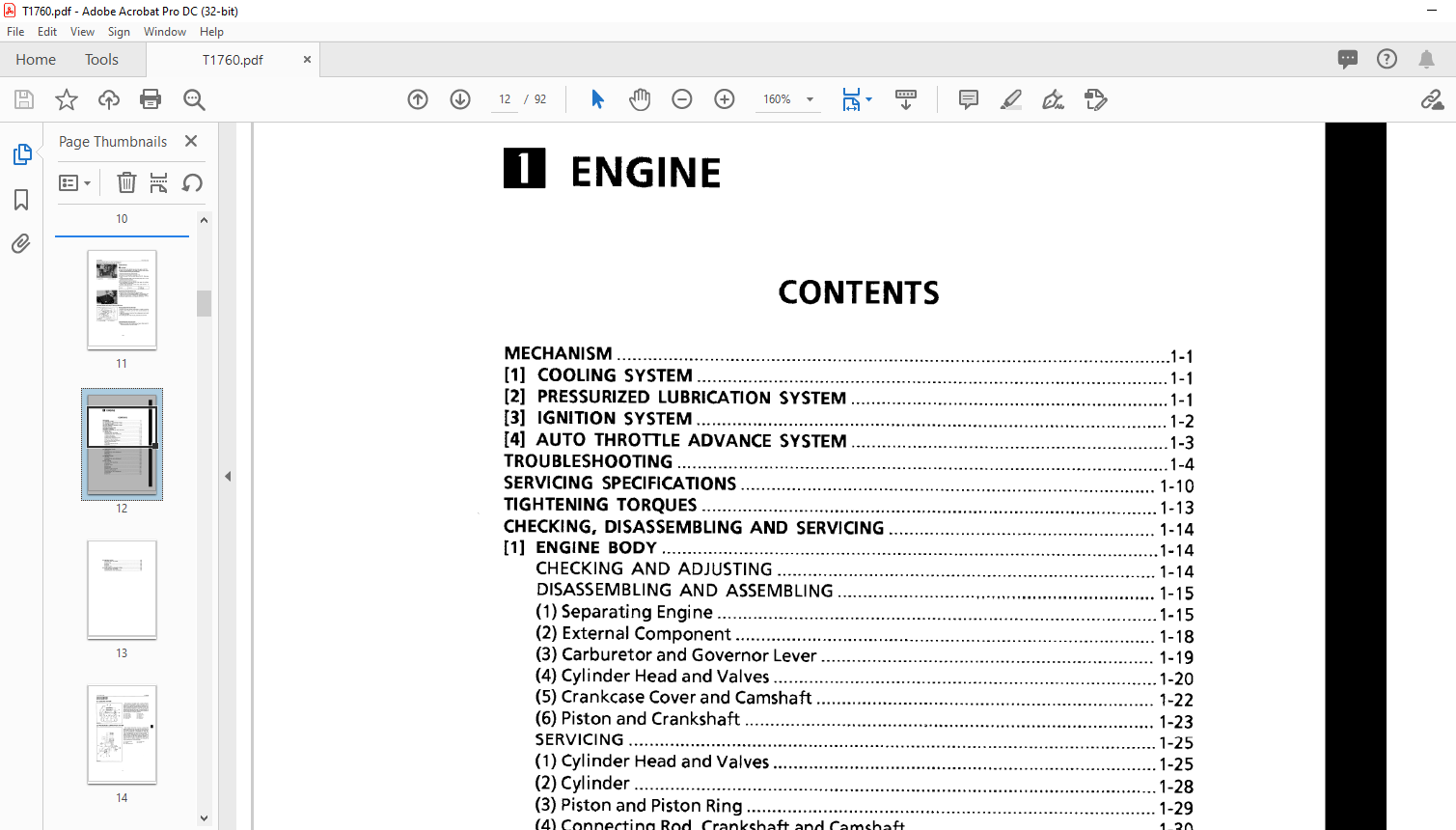Viewport: 1456px width, 830px height.
Task: Open the Edit menu
Action: (47, 32)
